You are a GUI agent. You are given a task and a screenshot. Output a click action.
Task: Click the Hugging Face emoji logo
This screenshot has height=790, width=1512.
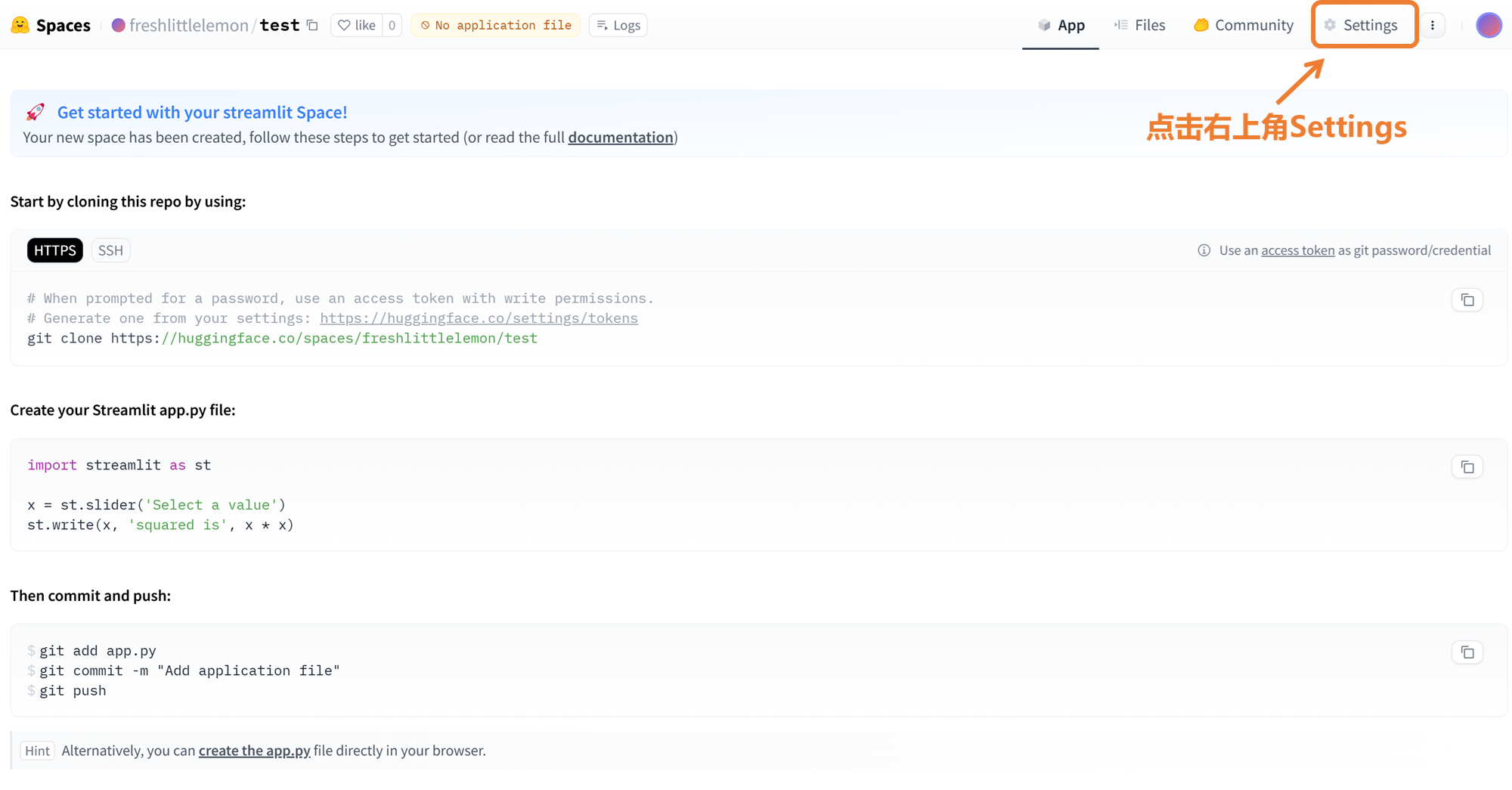tap(20, 25)
